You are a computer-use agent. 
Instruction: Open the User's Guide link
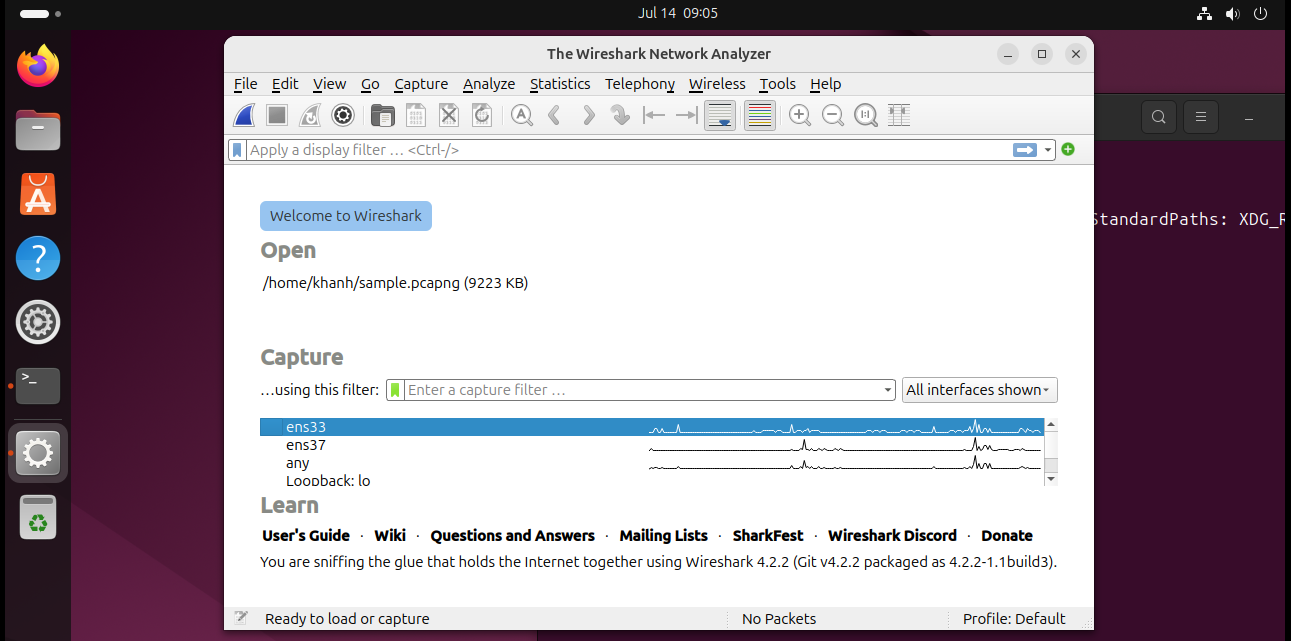coord(306,536)
